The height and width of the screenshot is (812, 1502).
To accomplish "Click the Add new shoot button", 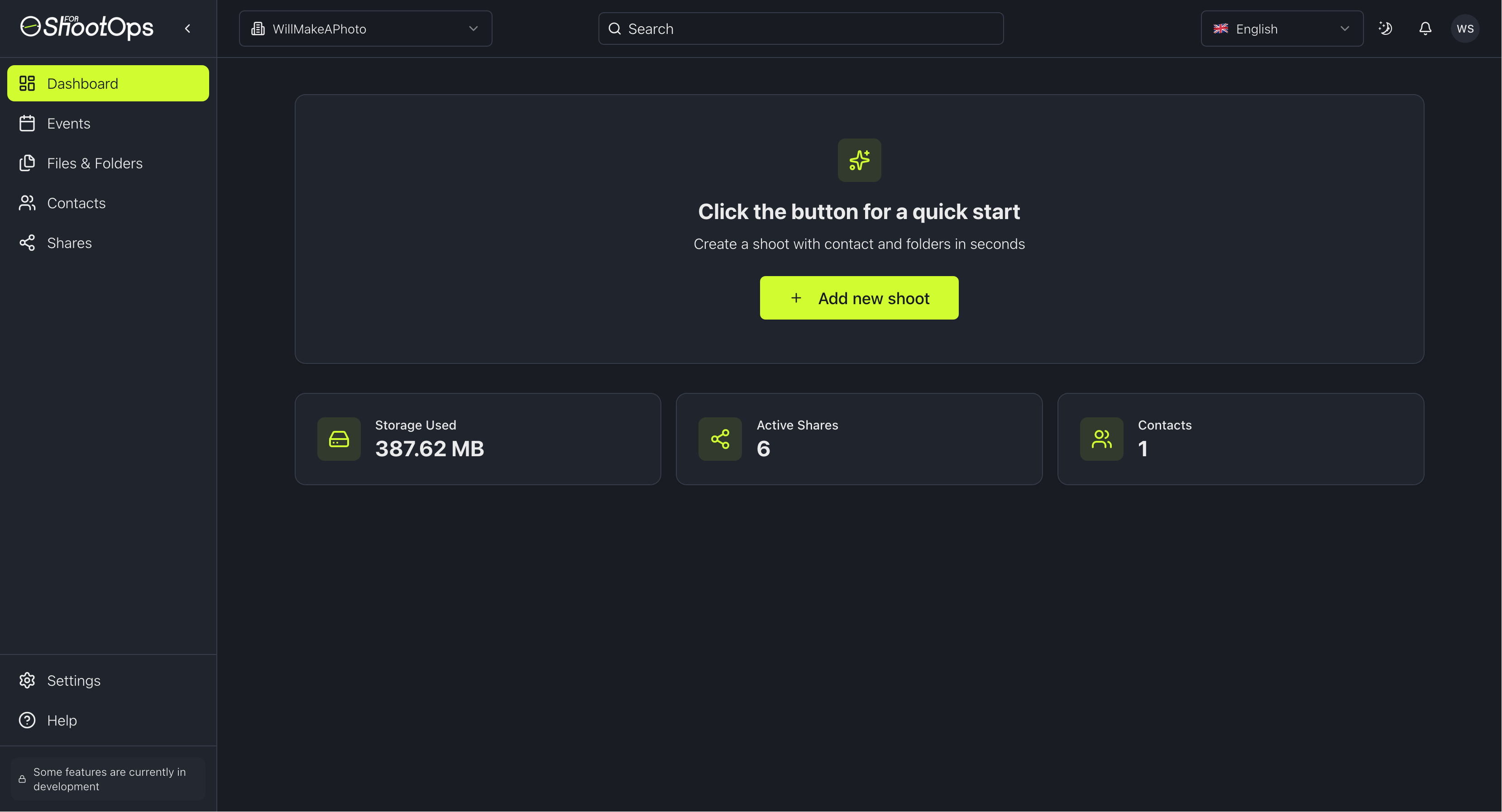I will click(x=858, y=298).
